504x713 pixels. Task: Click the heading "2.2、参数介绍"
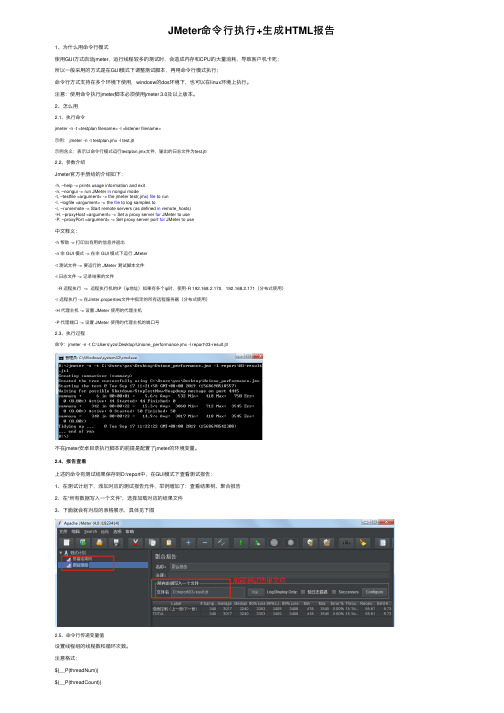pyautogui.click(x=70, y=162)
